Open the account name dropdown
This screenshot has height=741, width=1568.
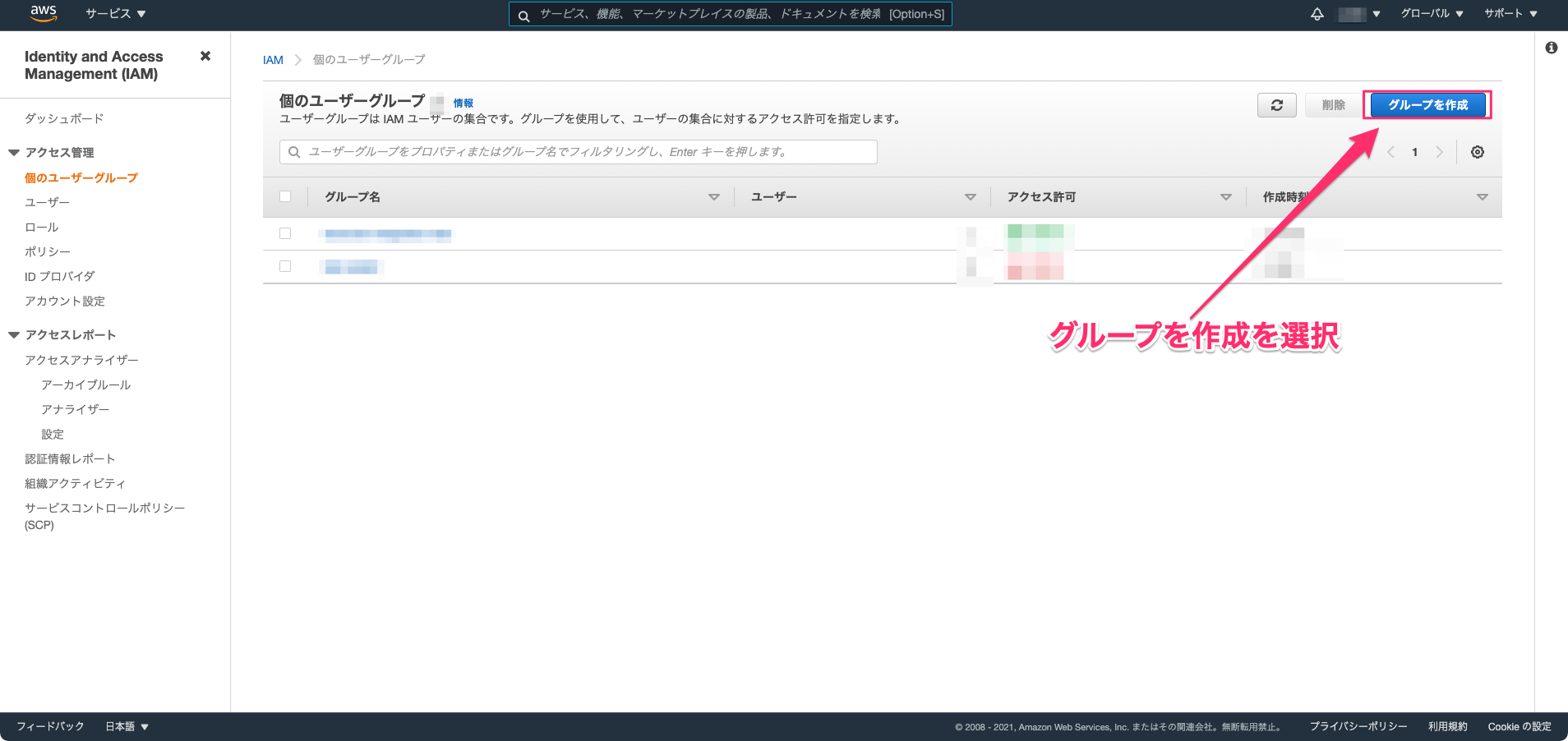[x=1359, y=14]
